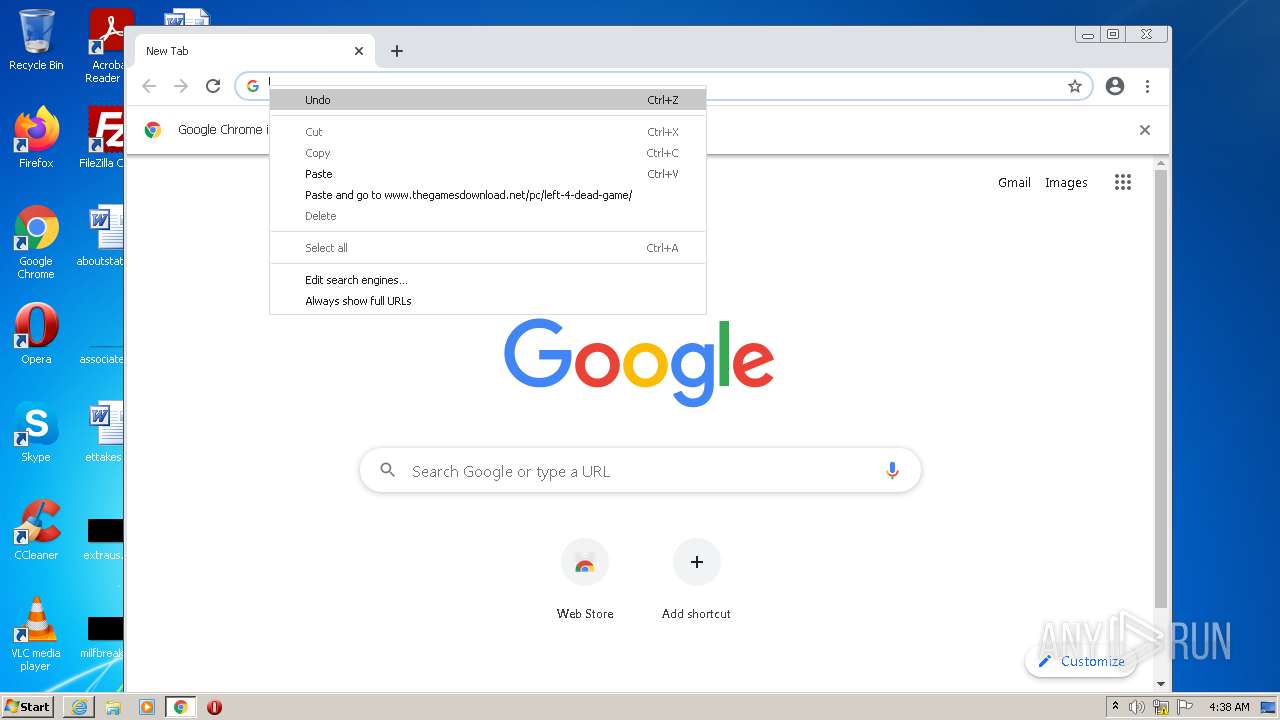Select the New Tab tab
The width and height of the screenshot is (1280, 720).
coord(254,51)
